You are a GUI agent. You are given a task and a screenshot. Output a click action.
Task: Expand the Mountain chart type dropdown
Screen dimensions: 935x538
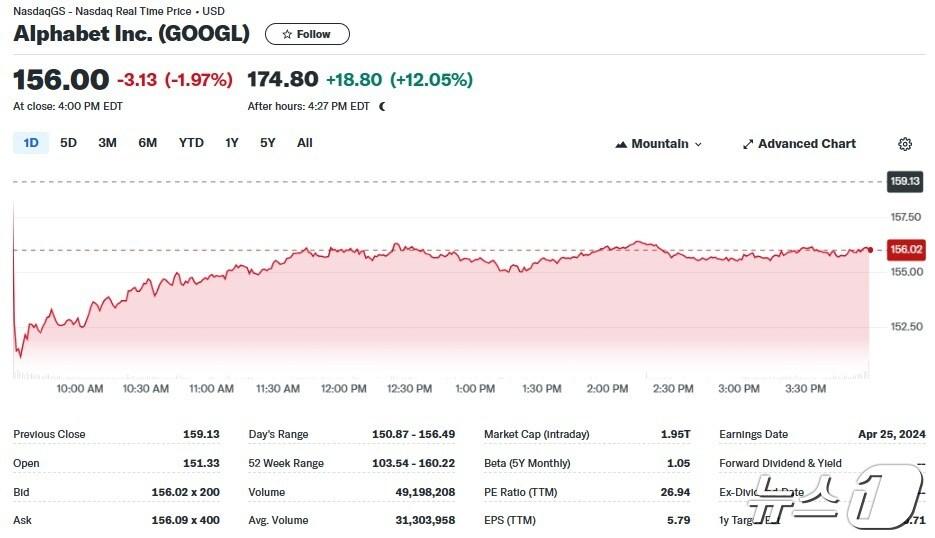pyautogui.click(x=698, y=144)
